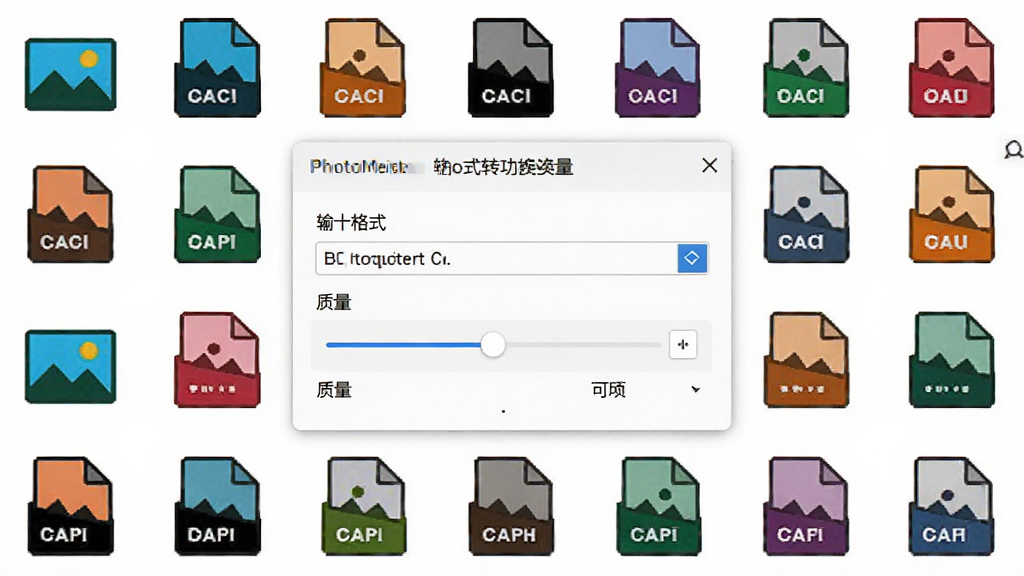
Task: Select the slate blue CAO file icon
Action: tap(806, 214)
